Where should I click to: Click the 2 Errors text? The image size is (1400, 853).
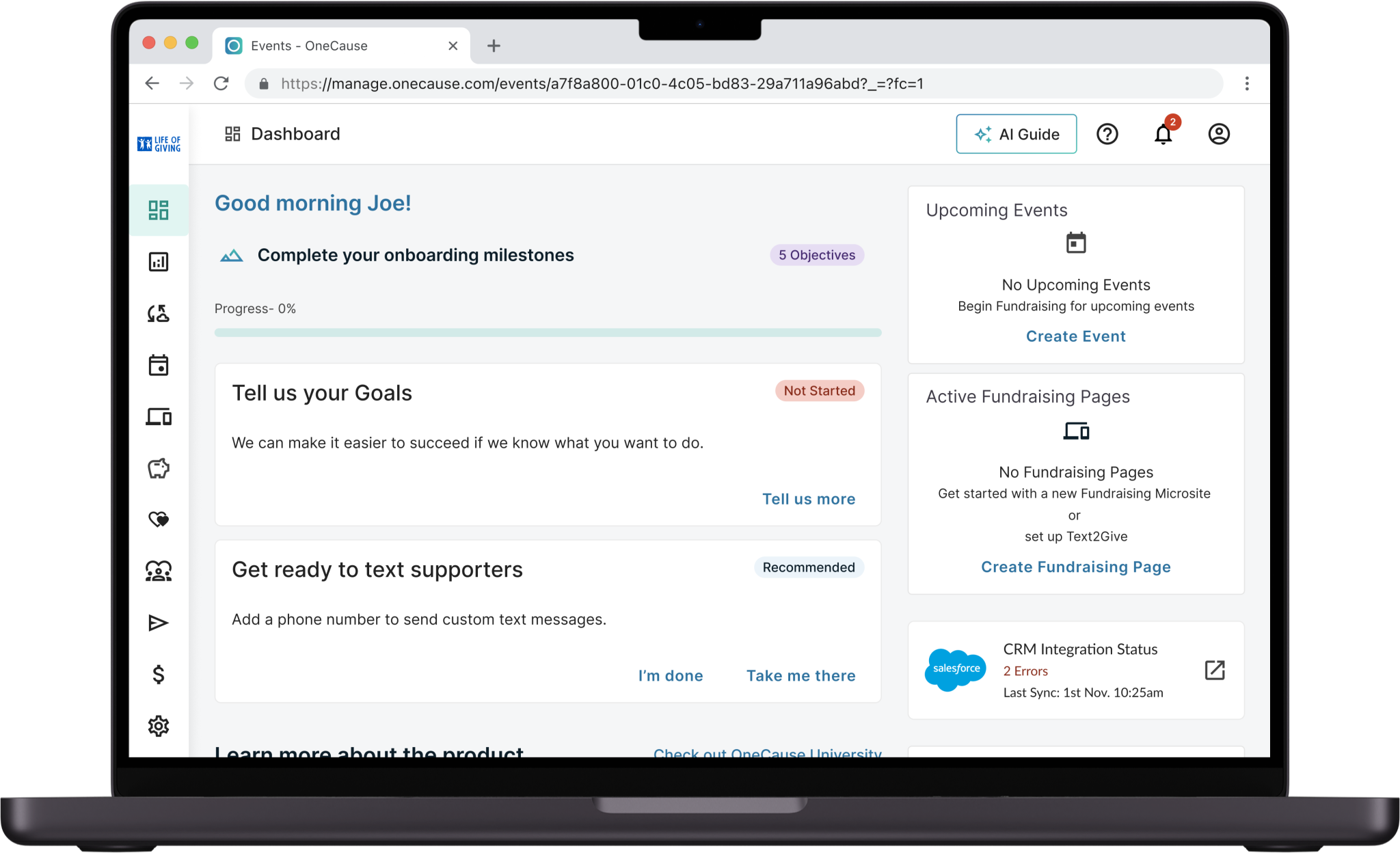click(x=1025, y=671)
